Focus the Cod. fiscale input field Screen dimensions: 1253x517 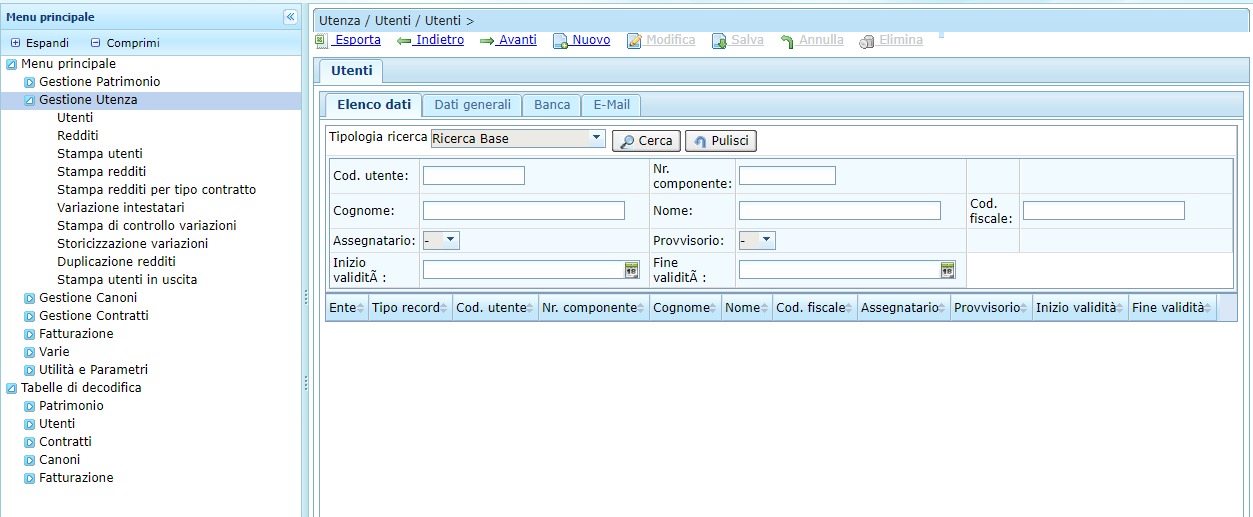click(x=1104, y=211)
